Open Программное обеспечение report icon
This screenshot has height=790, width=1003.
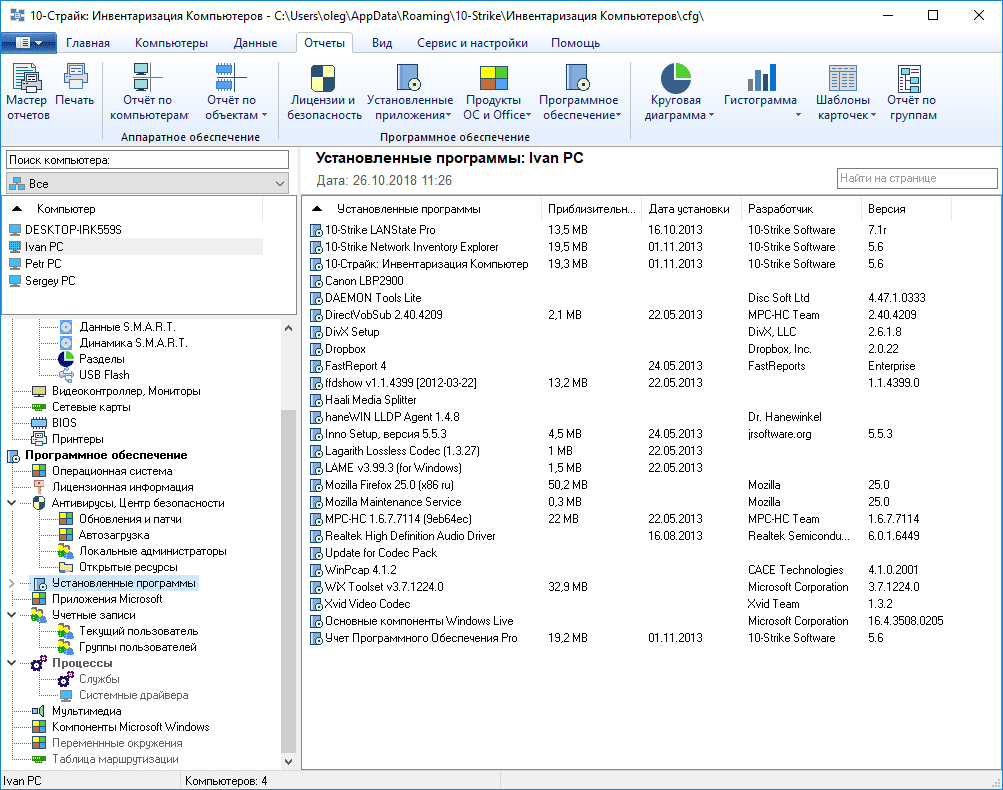578,77
